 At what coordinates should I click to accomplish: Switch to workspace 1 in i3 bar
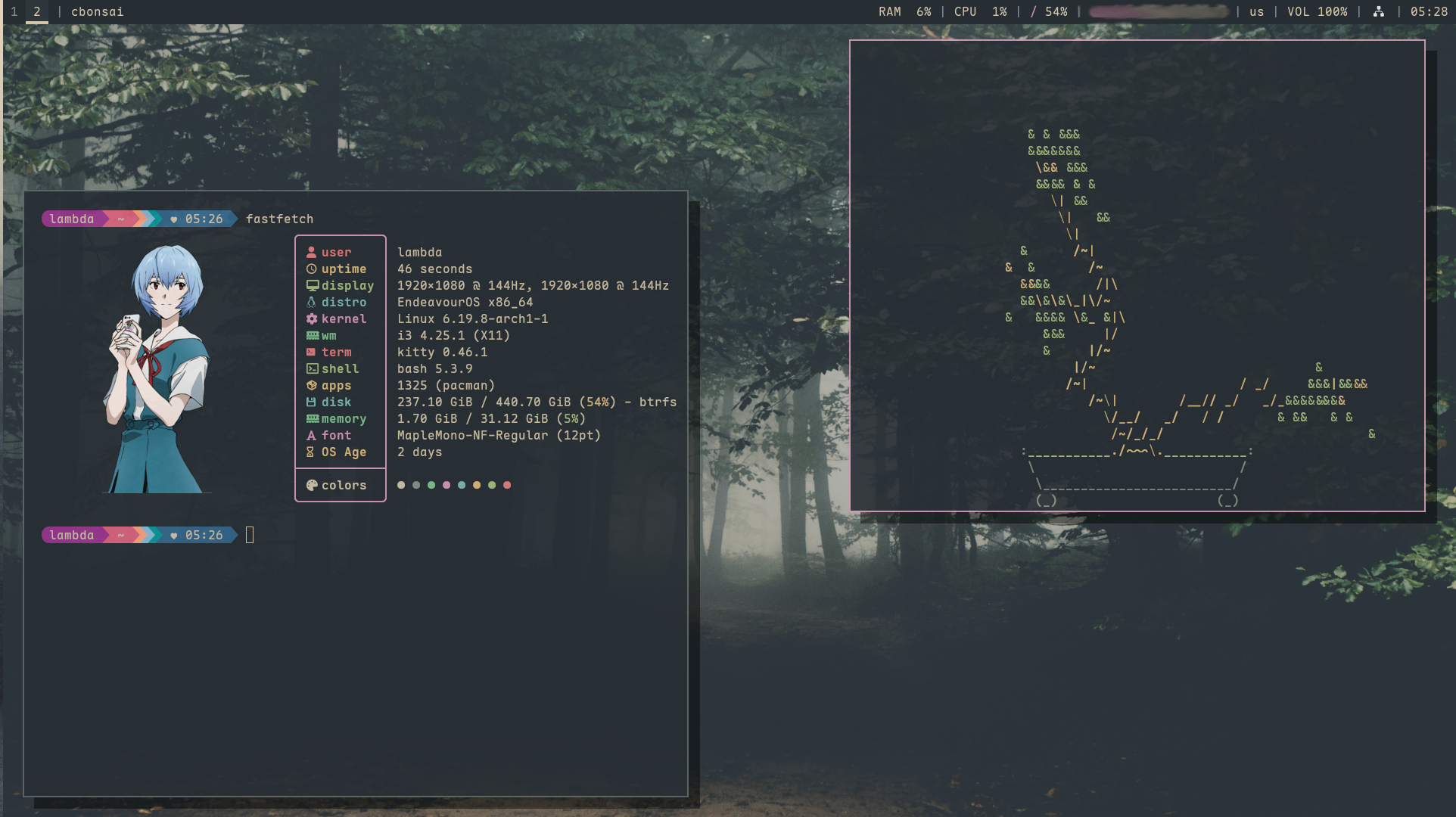(x=14, y=12)
